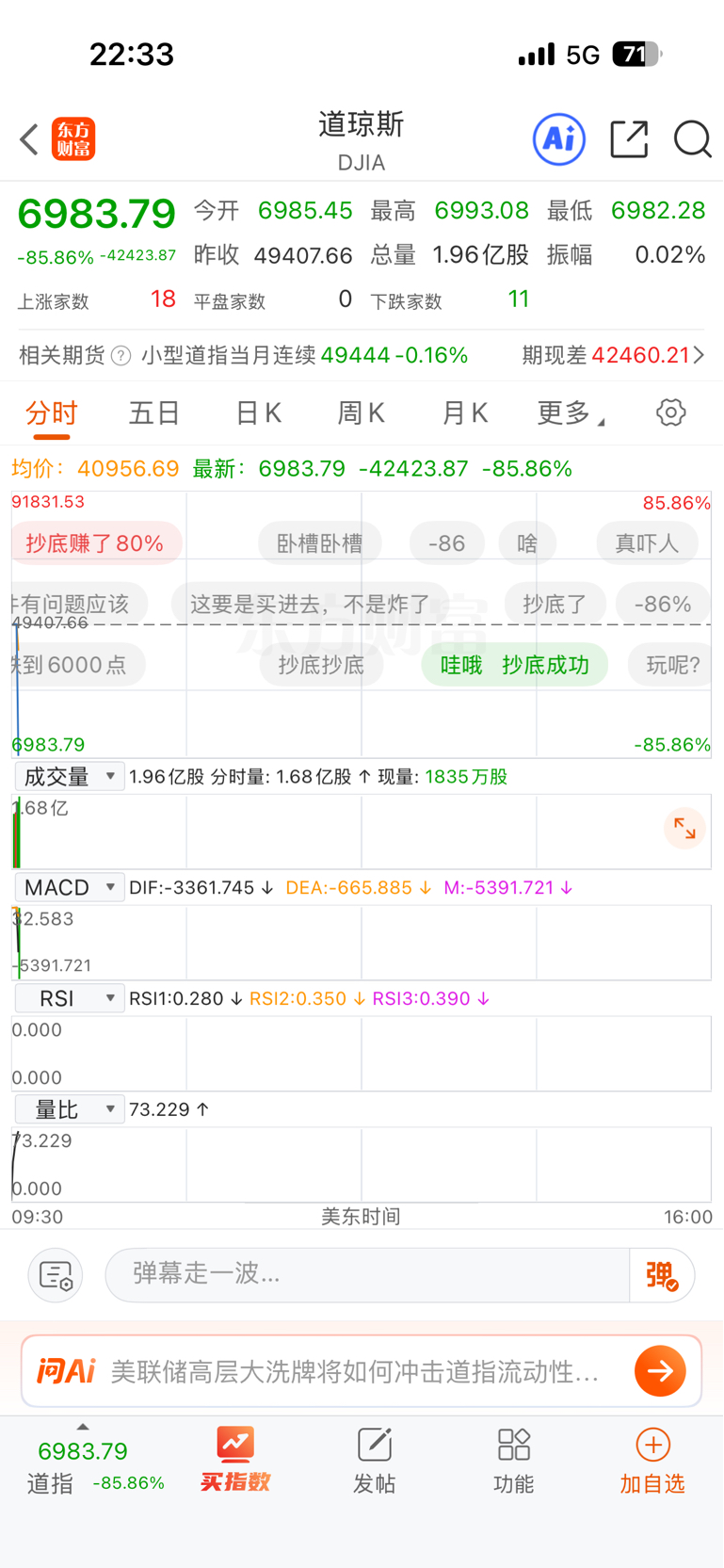Viewport: 724px width, 1568px height.
Task: Switch to the 月K tab
Action: click(465, 412)
